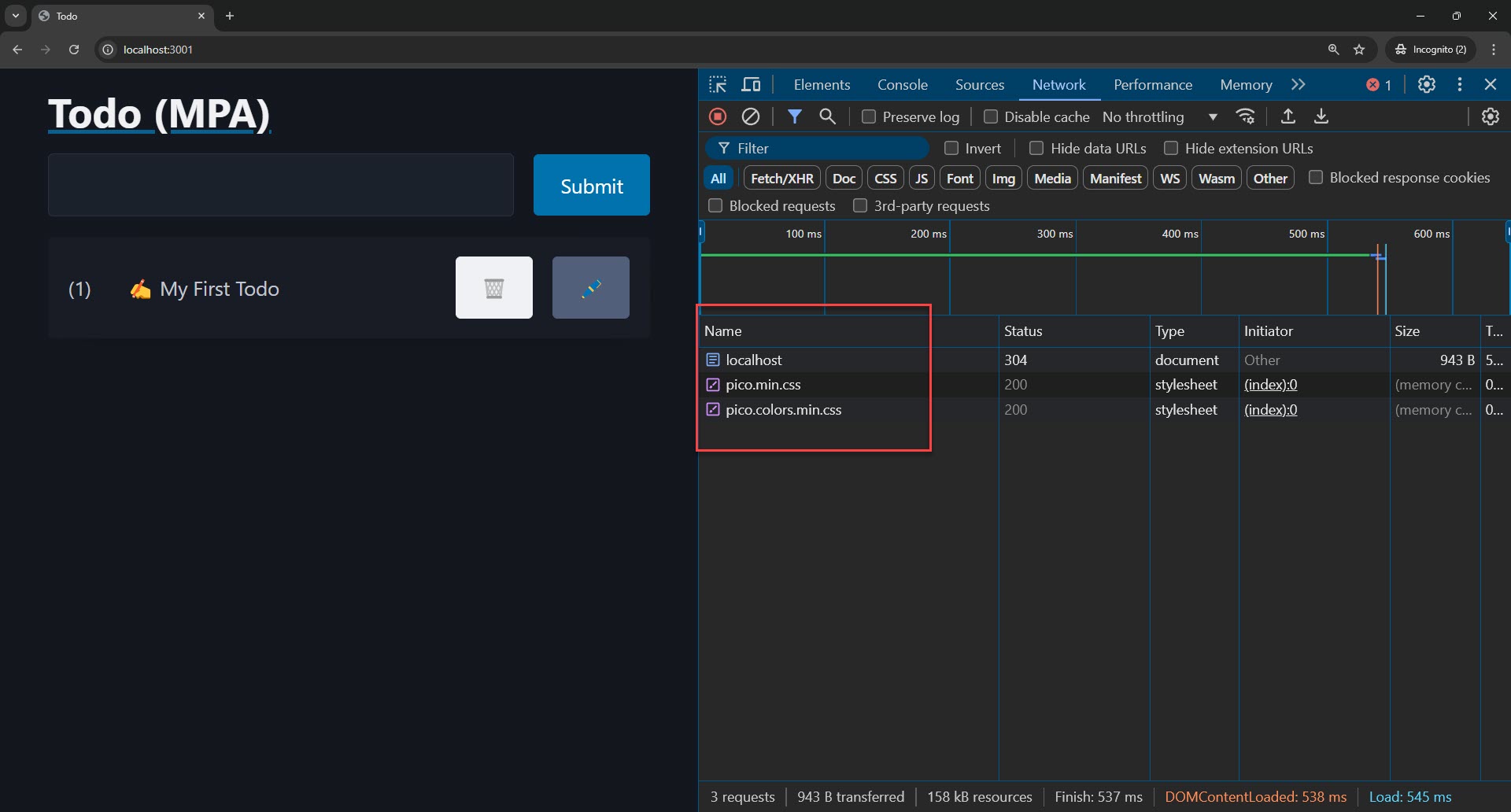The width and height of the screenshot is (1511, 812).
Task: Check the Blocked requests checkbox
Action: pyautogui.click(x=715, y=206)
